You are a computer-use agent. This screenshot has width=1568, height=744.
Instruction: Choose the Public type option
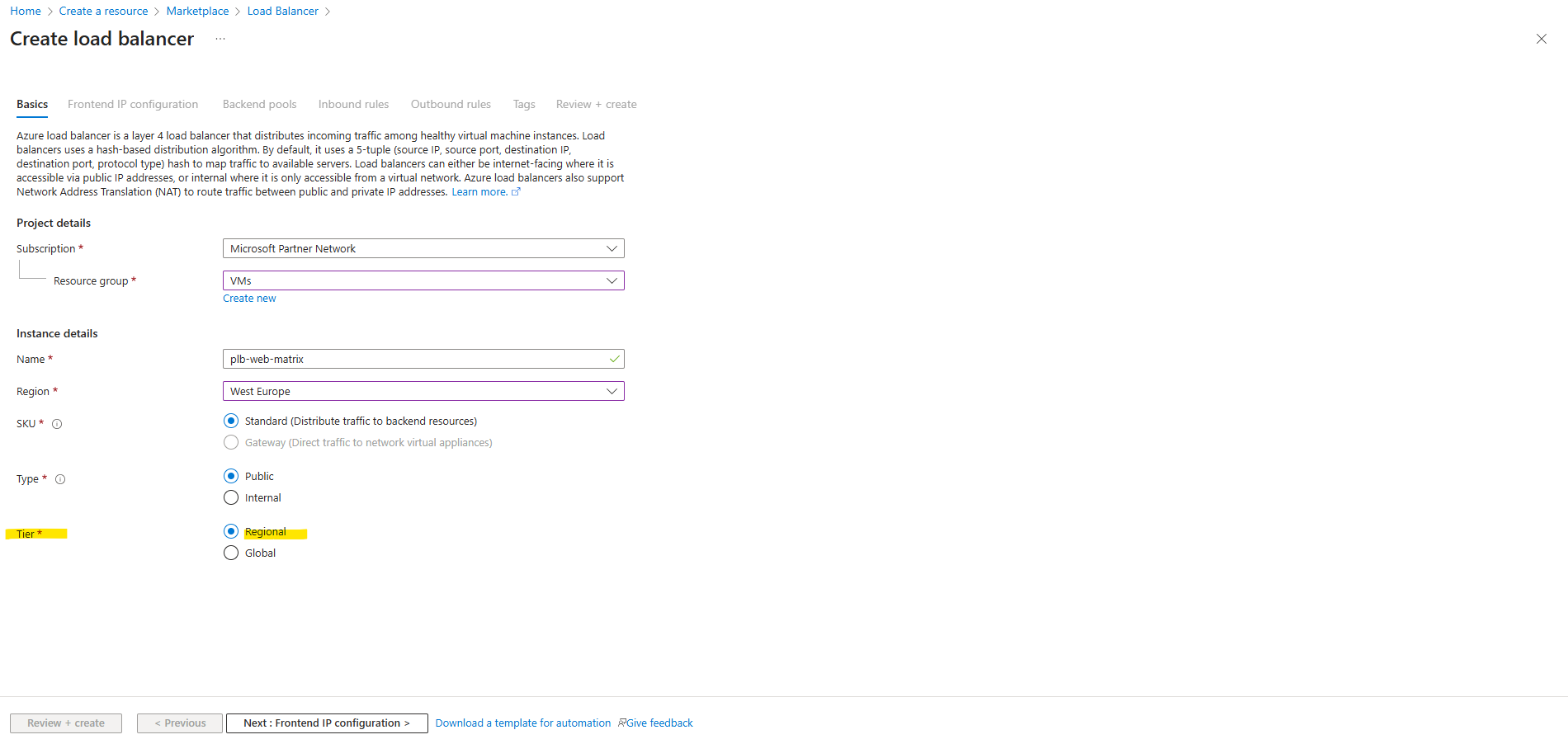[x=231, y=476]
